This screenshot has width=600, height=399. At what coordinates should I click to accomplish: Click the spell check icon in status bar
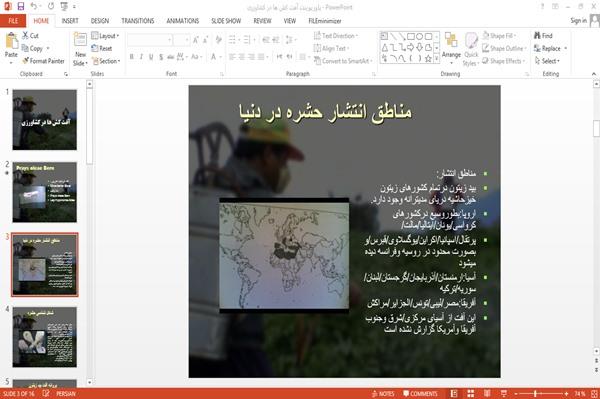pos(46,393)
